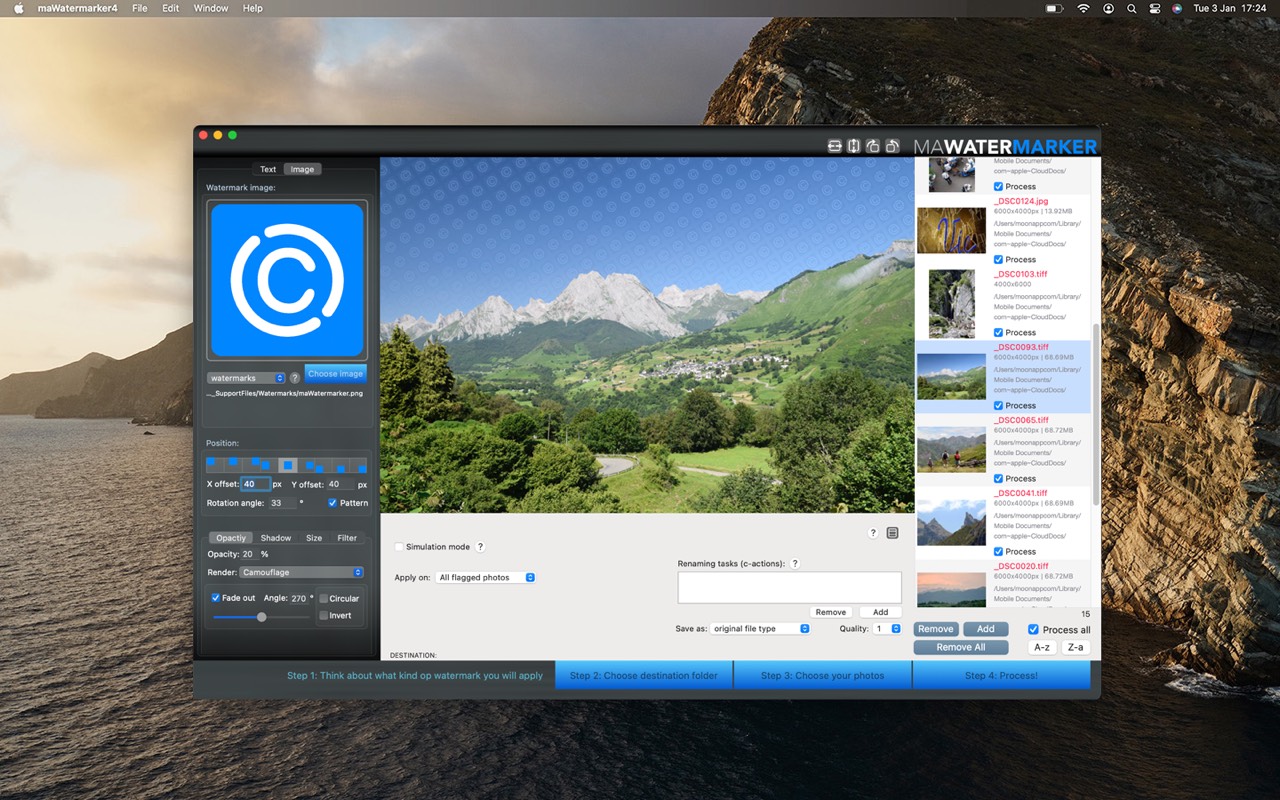Screen dimensions: 1280x800
Task: Select the _DSC0124.jpg thumbnail
Action: pyautogui.click(x=951, y=230)
